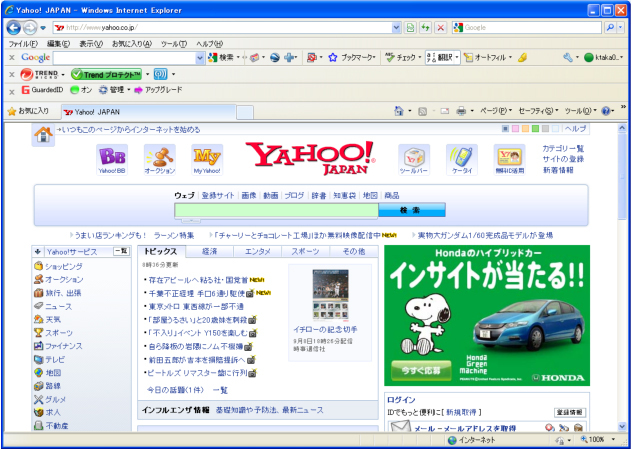Open the 表示(V) menu

(x=91, y=44)
